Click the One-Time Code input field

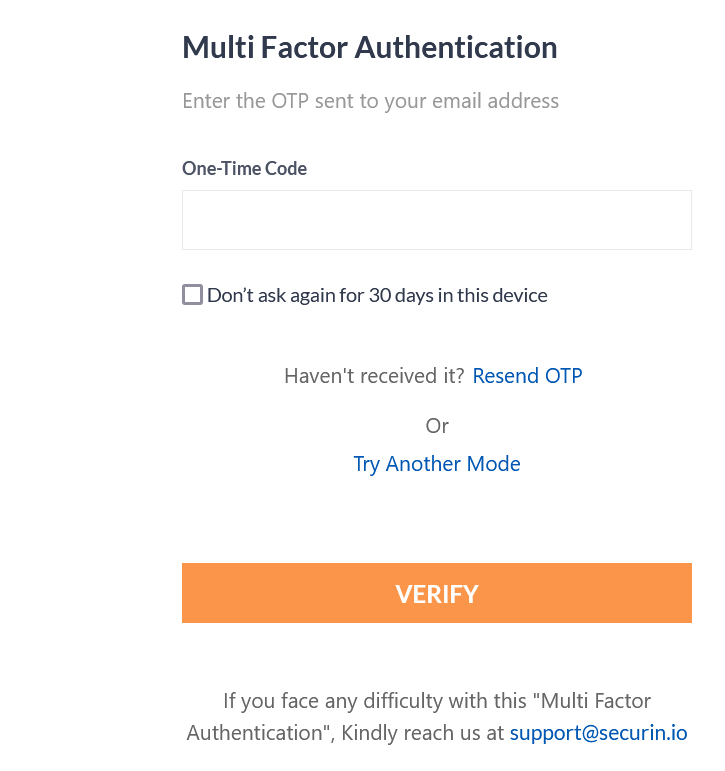click(436, 220)
